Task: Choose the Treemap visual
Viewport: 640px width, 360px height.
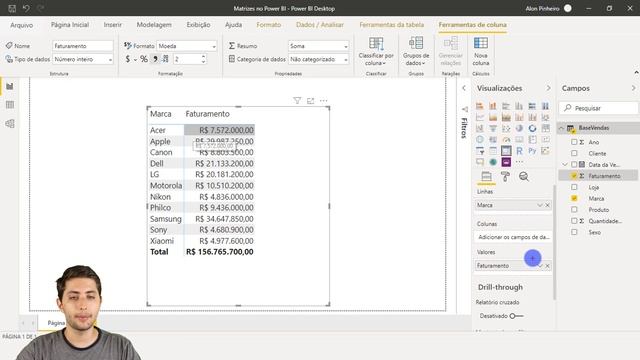Action: (x=545, y=129)
